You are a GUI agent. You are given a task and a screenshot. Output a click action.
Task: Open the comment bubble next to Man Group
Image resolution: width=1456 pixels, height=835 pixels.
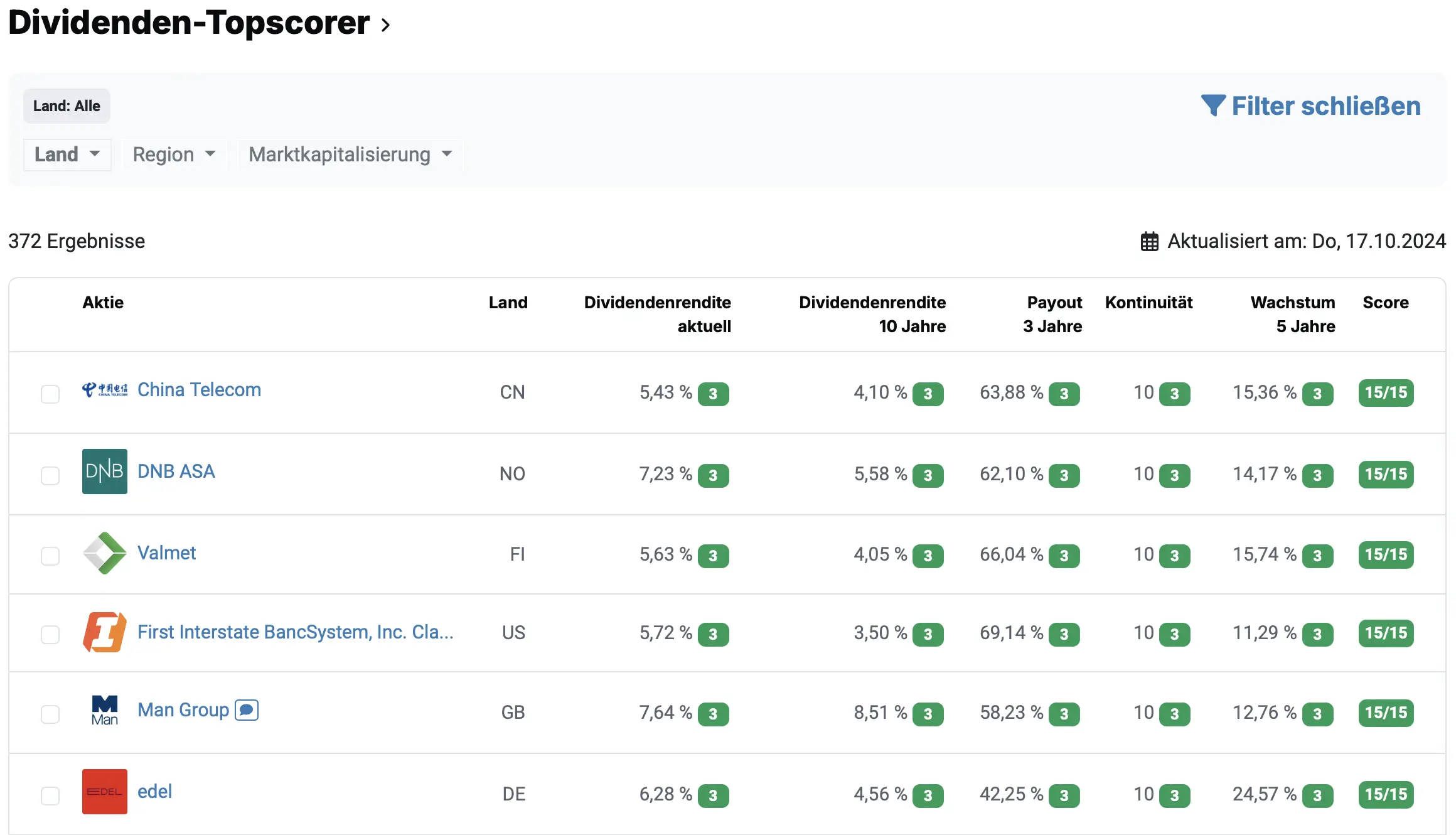pyautogui.click(x=247, y=710)
